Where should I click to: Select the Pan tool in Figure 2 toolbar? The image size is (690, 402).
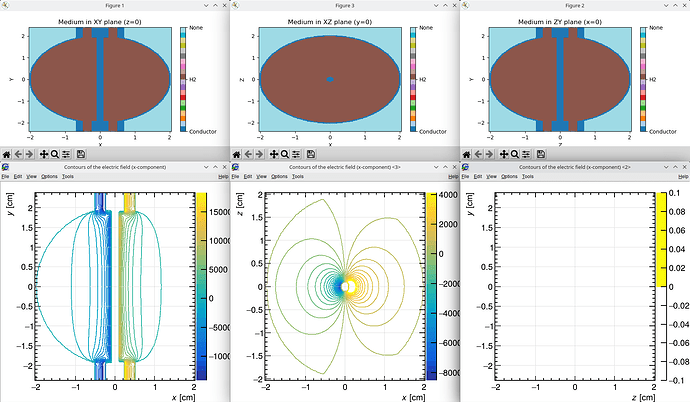[503, 154]
